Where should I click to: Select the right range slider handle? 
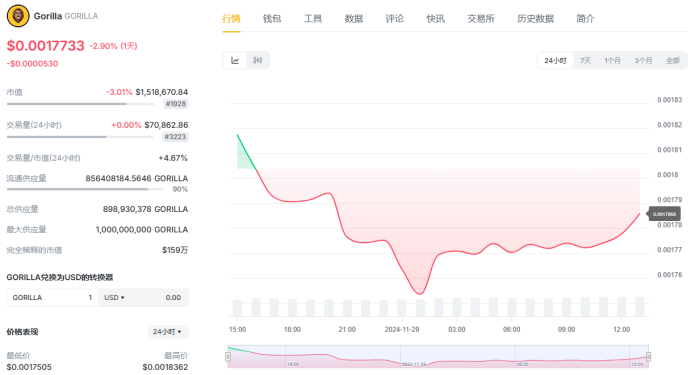coord(649,356)
